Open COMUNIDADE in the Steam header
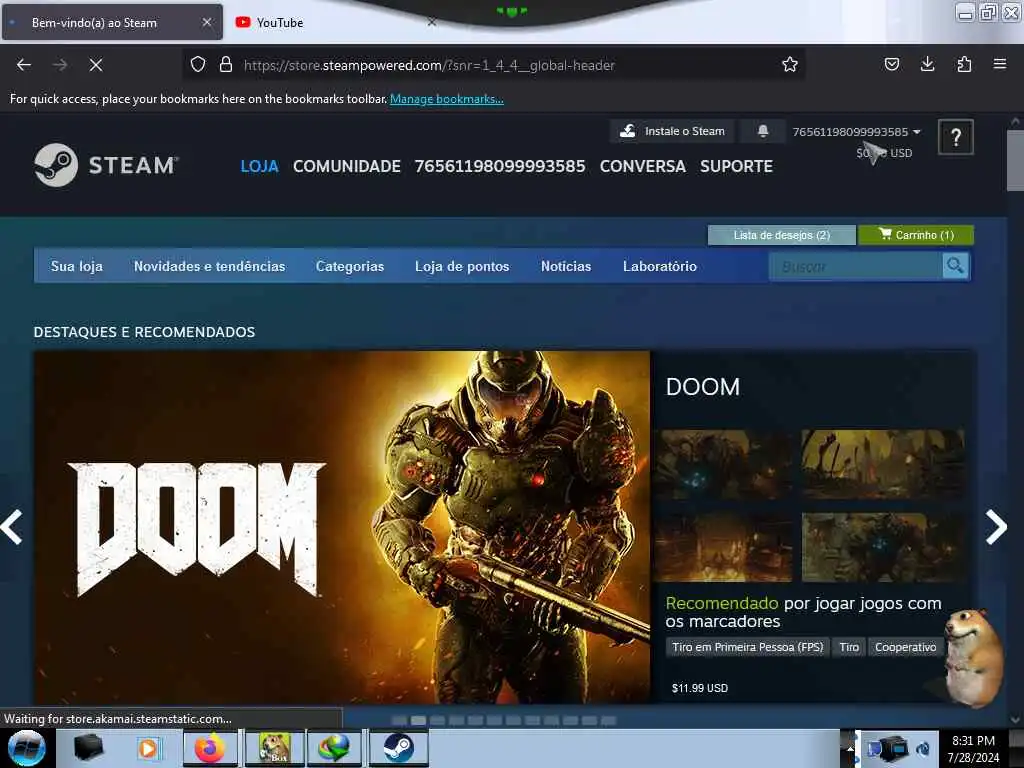Screen dimensions: 1024x768 click(347, 166)
